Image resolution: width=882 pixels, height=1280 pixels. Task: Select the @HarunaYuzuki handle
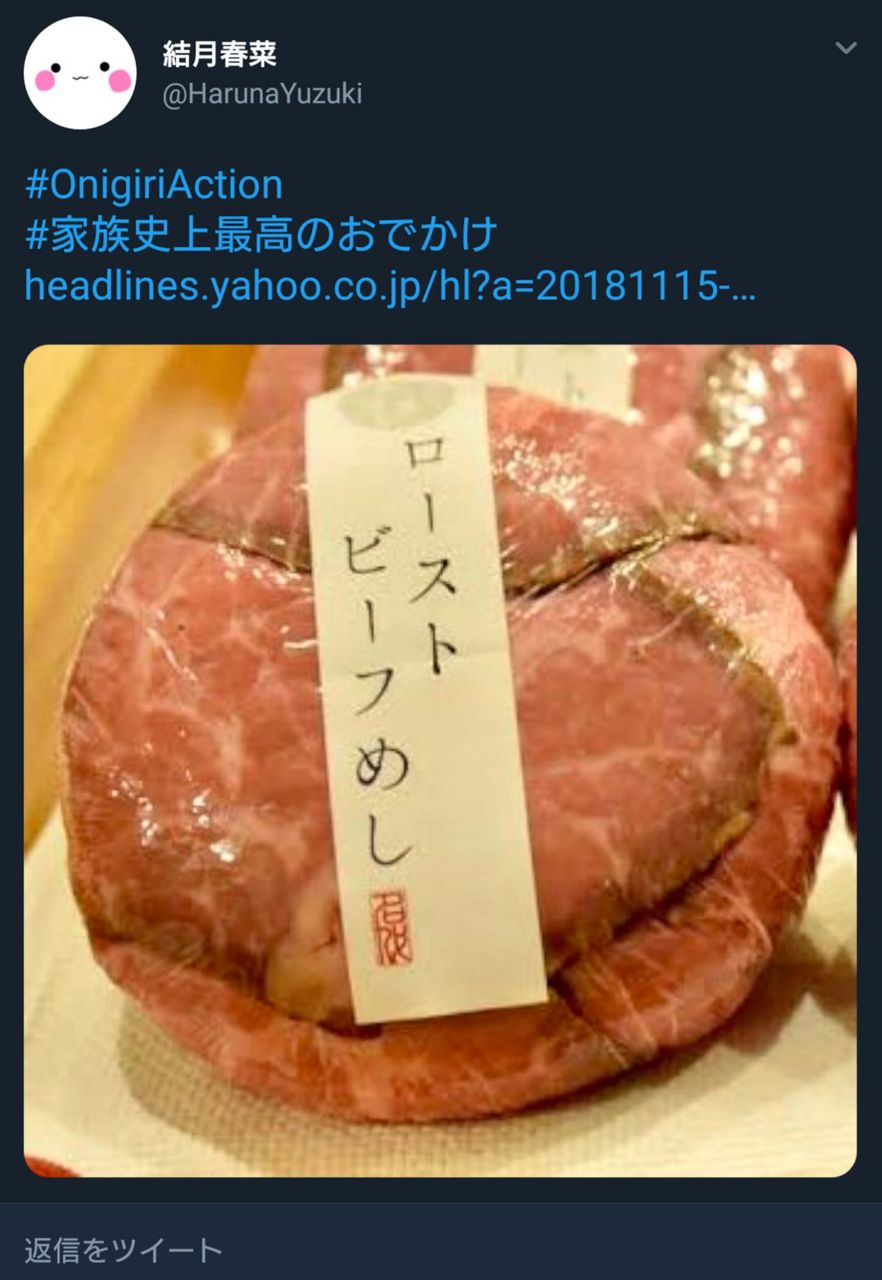[x=262, y=95]
